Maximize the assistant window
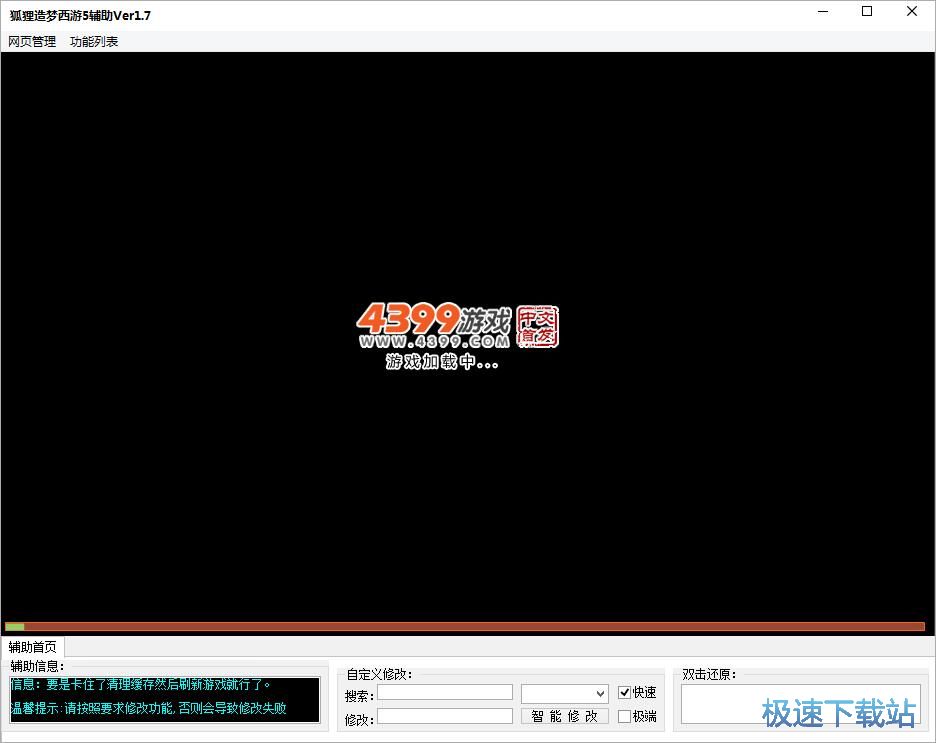The image size is (936, 743). [x=867, y=12]
